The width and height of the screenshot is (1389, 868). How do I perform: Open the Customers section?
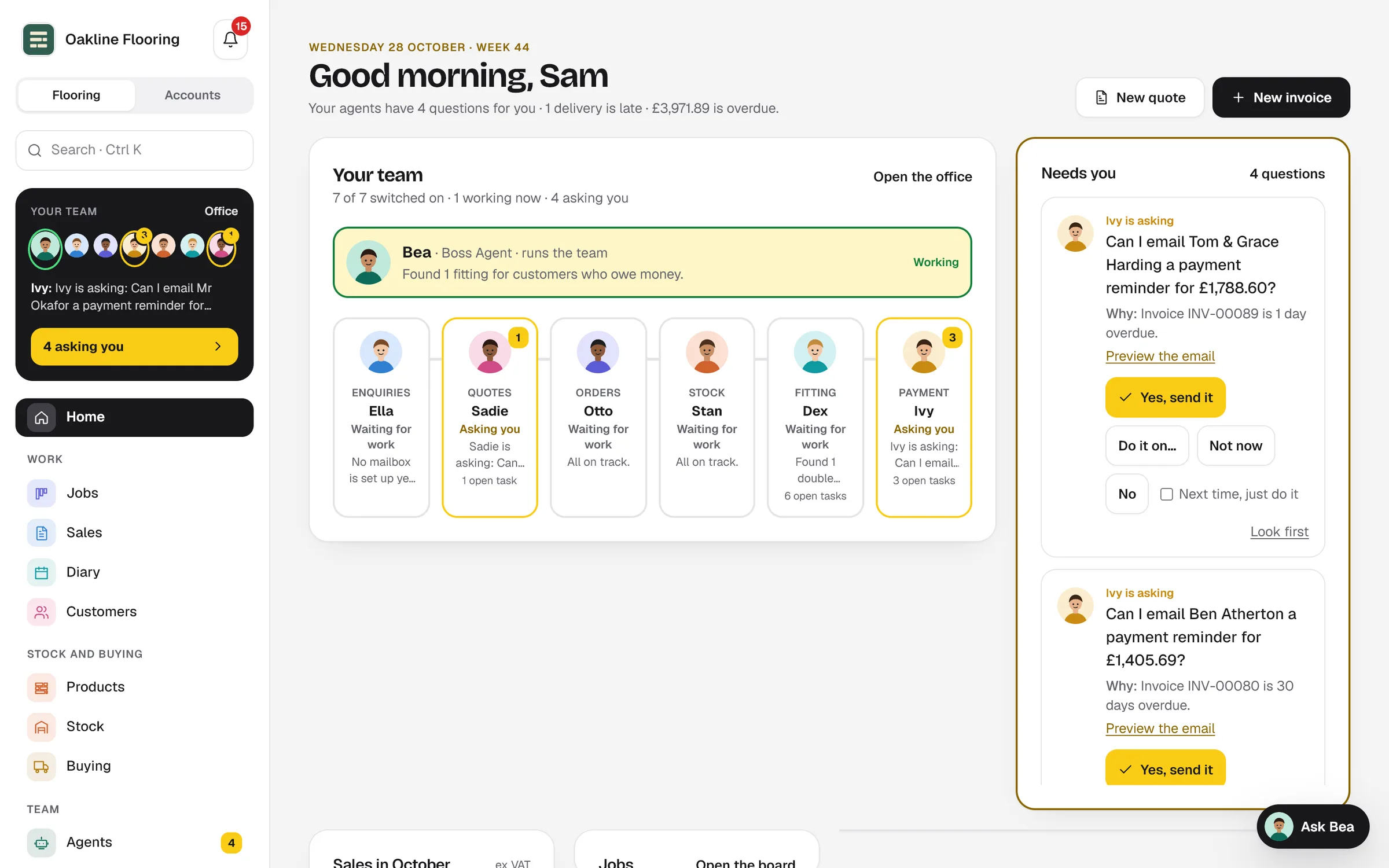coord(134,612)
